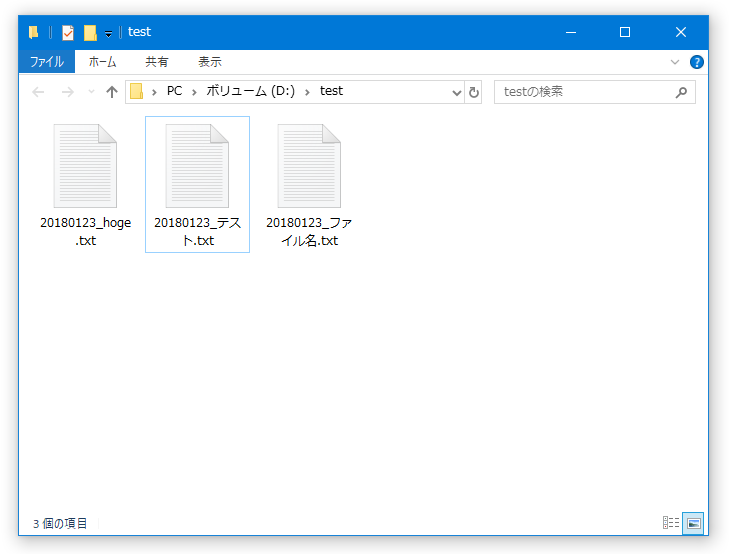Open the ファイル menu tab

46,62
